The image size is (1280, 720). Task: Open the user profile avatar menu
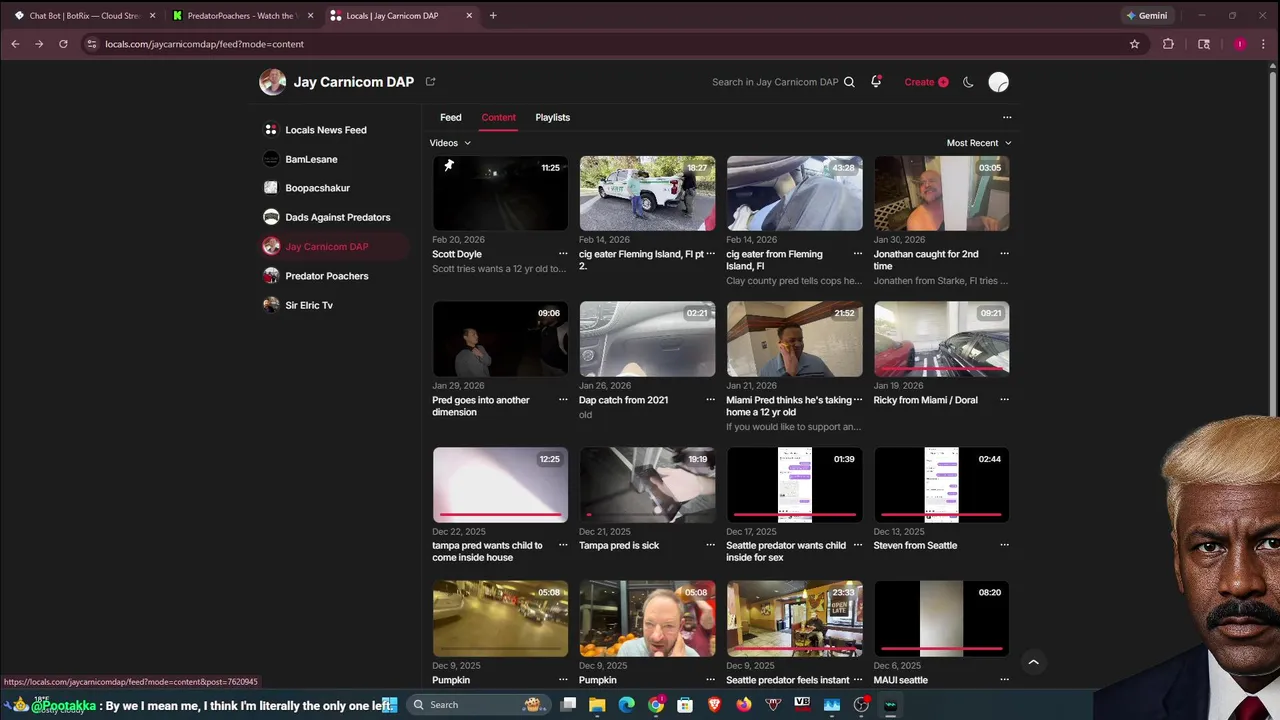pyautogui.click(x=998, y=82)
